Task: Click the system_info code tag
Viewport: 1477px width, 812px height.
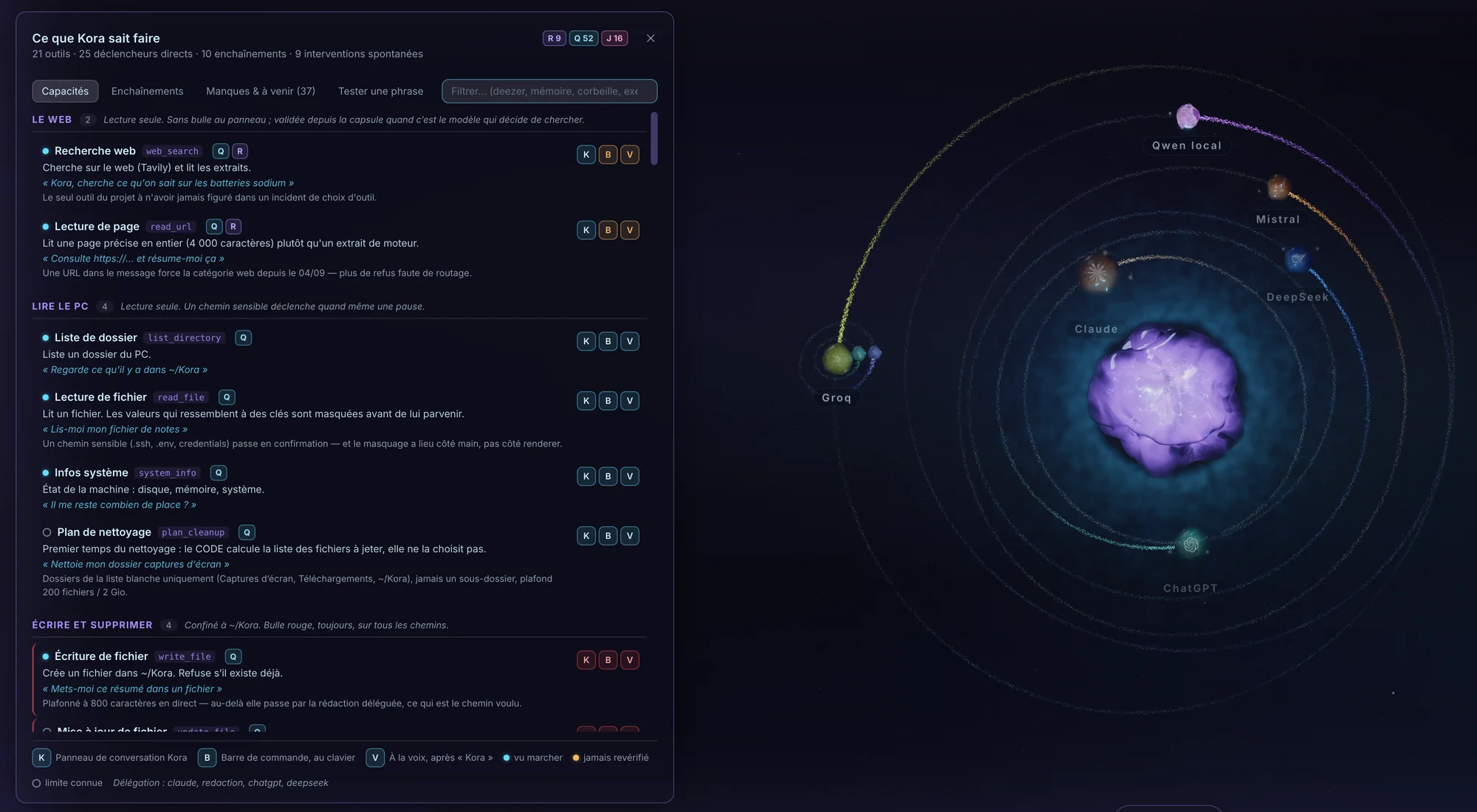Action: [168, 473]
